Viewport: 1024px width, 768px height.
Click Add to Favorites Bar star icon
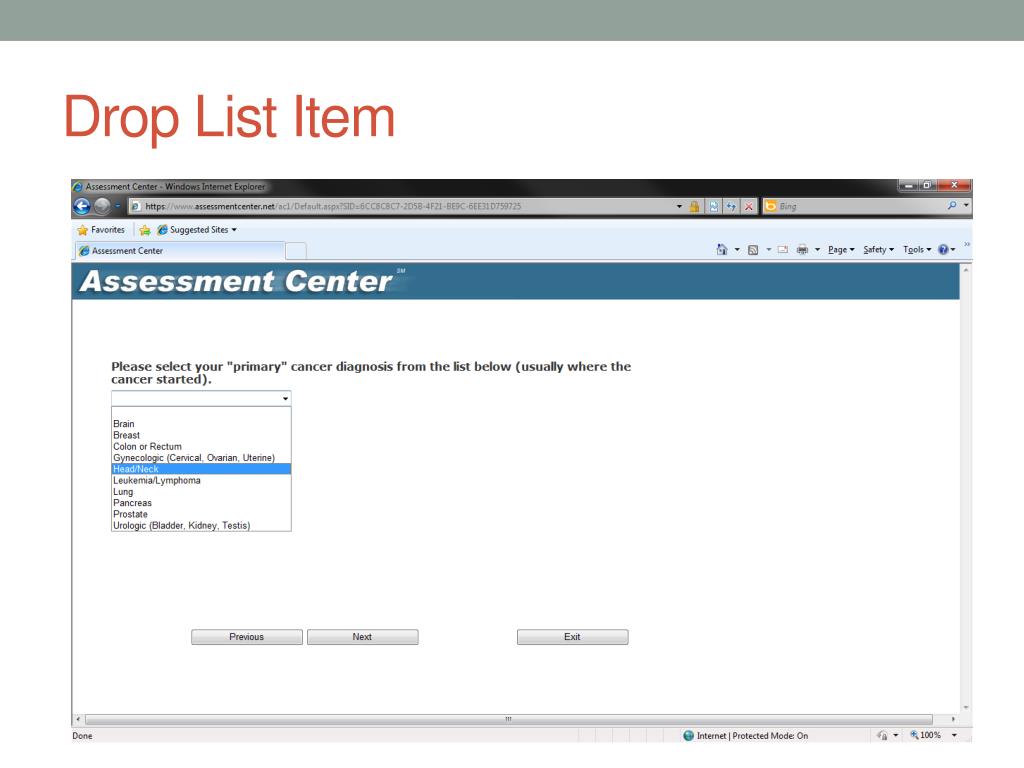click(145, 230)
